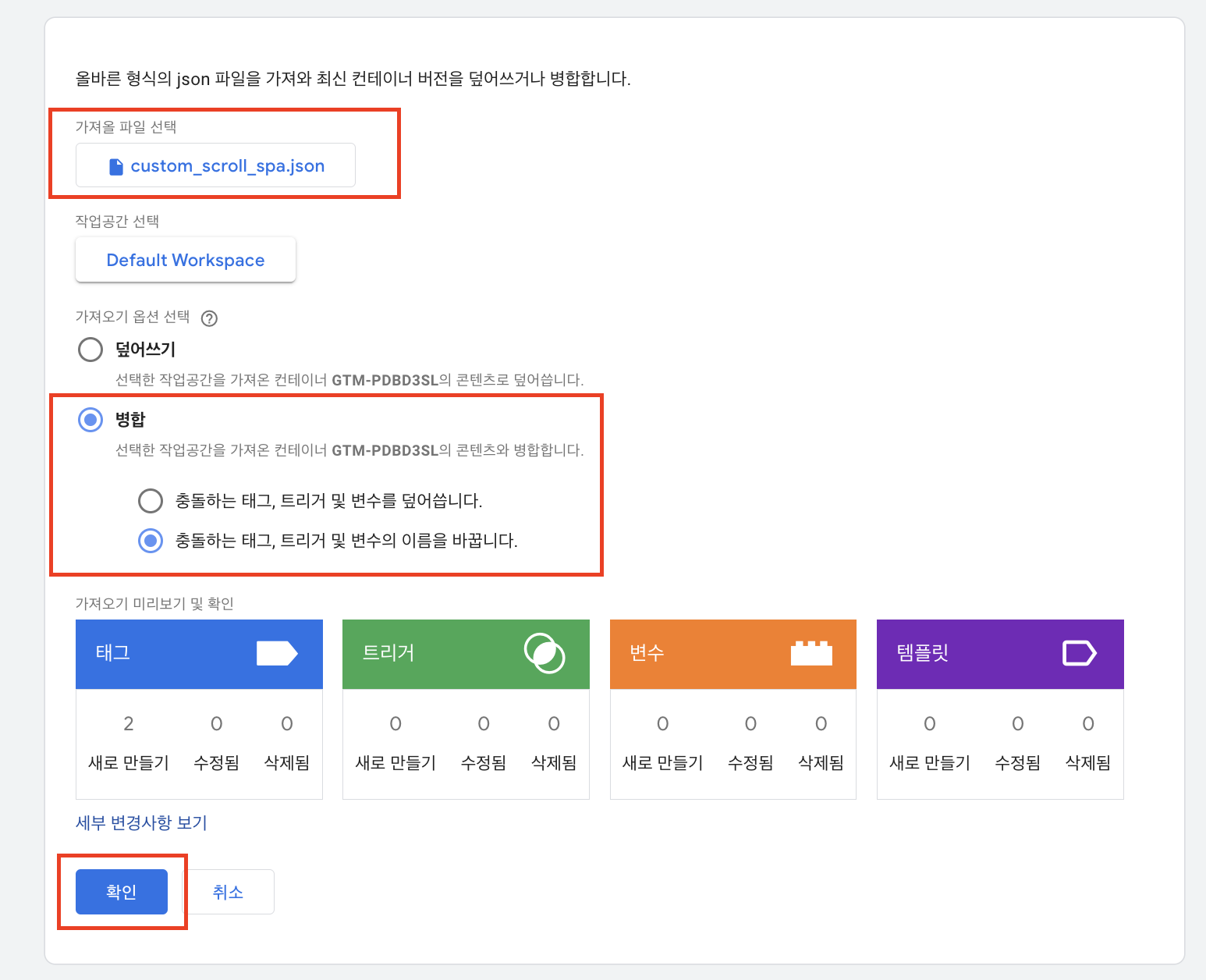Screen dimensions: 1206x980
Task: Click 수정됨 count under 템플릿
Action: coord(1018,724)
